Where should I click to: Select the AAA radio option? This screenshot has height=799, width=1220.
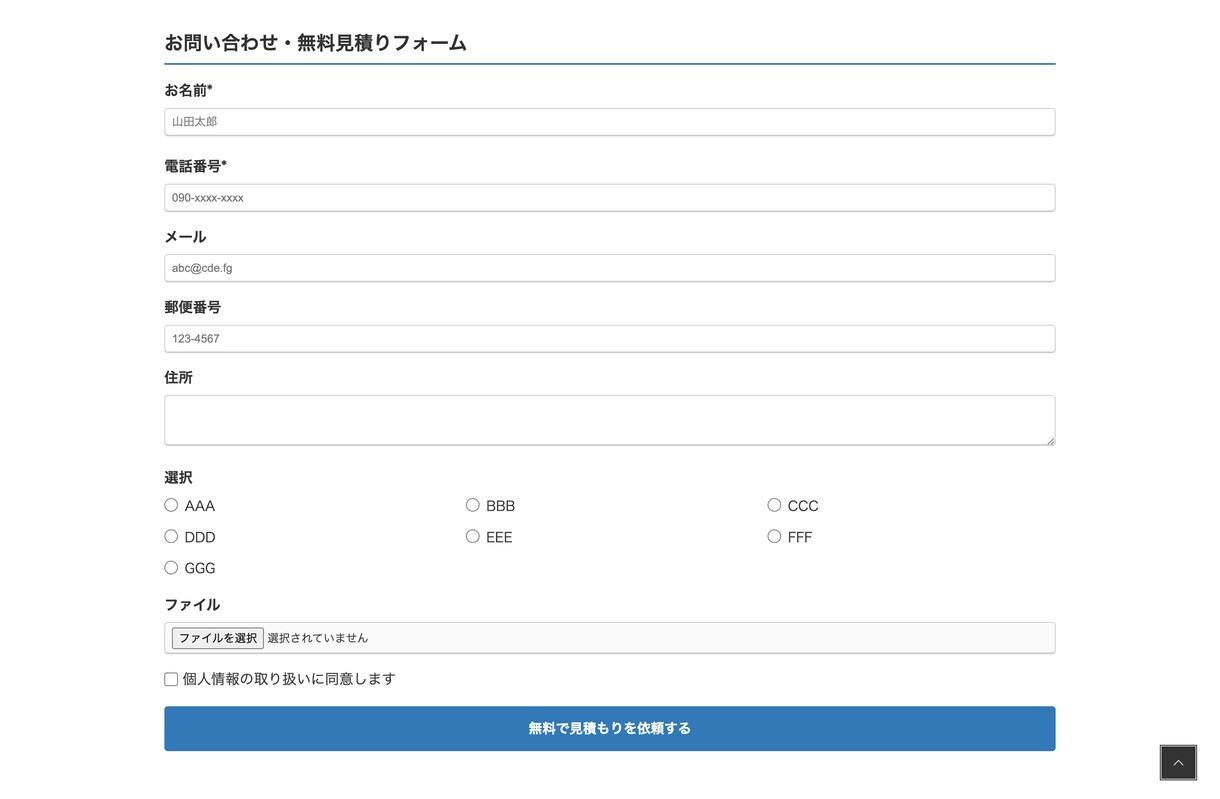click(171, 505)
